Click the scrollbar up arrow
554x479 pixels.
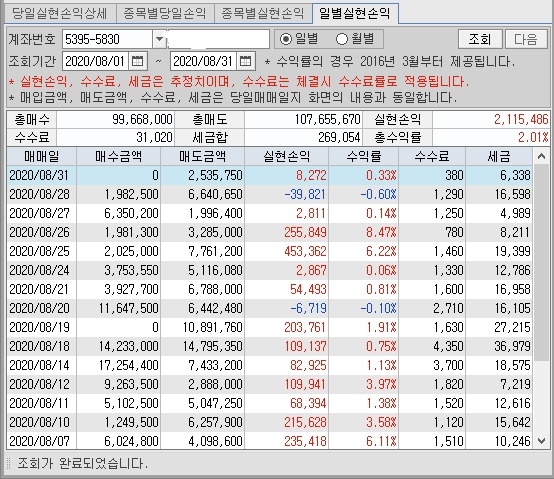[541, 156]
